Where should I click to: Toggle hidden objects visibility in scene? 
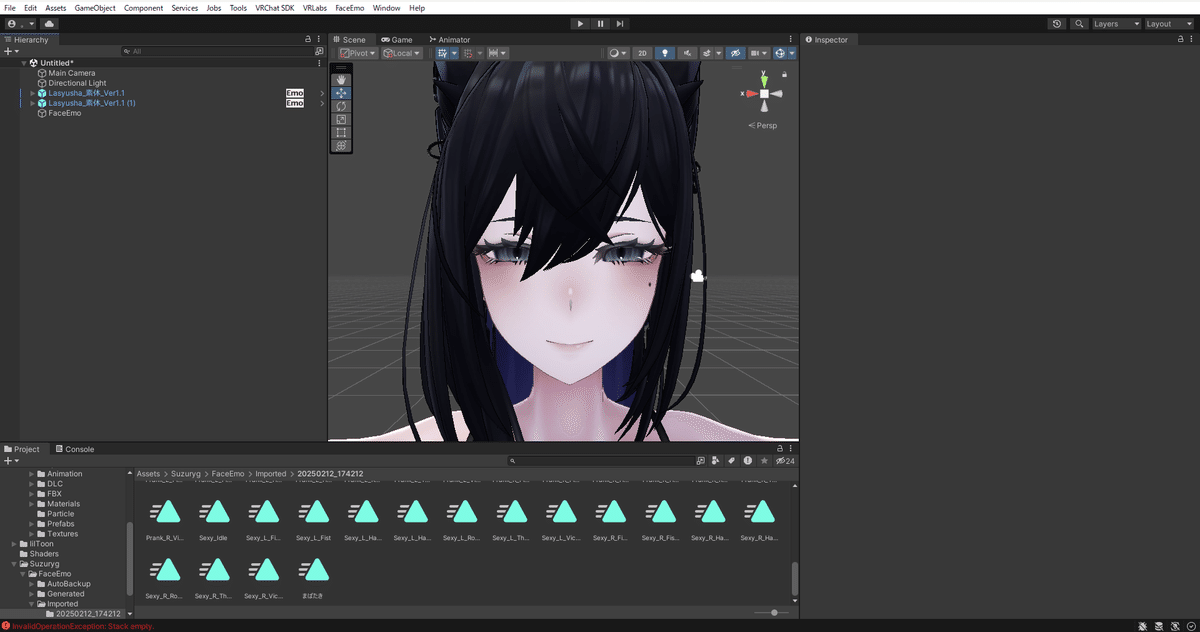(736, 53)
